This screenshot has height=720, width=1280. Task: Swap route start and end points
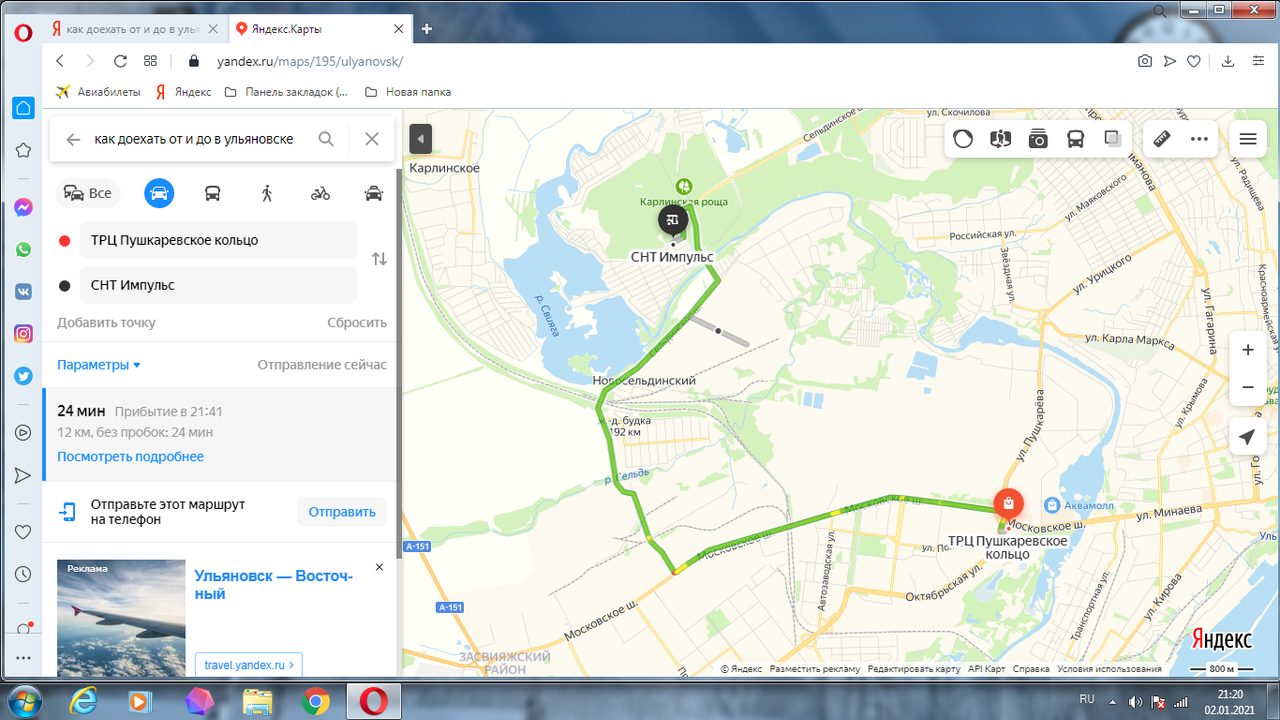click(x=379, y=259)
